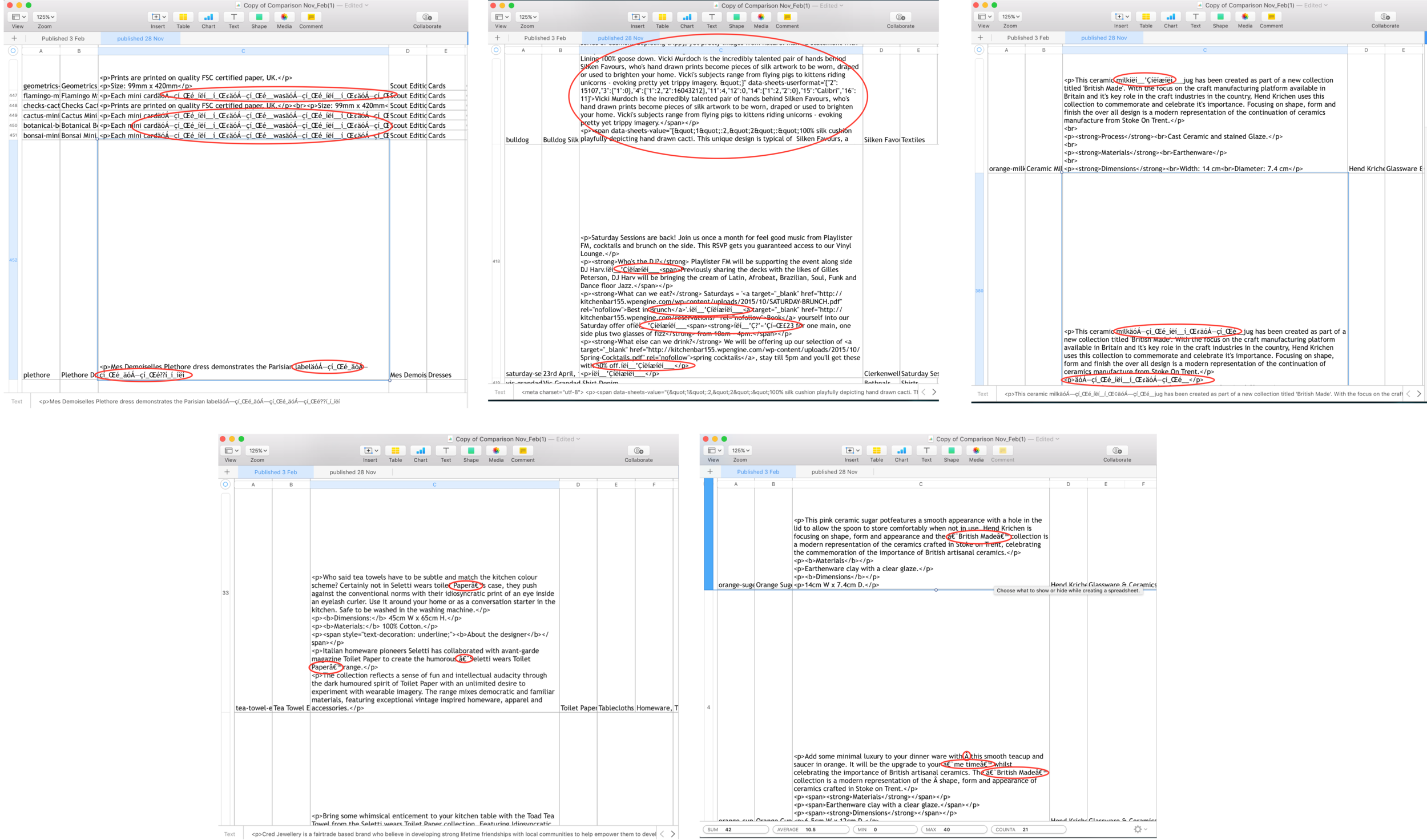1427x840 pixels.
Task: Select the Shape tool in the Scout Editions cards window
Action: pyautogui.click(x=259, y=17)
